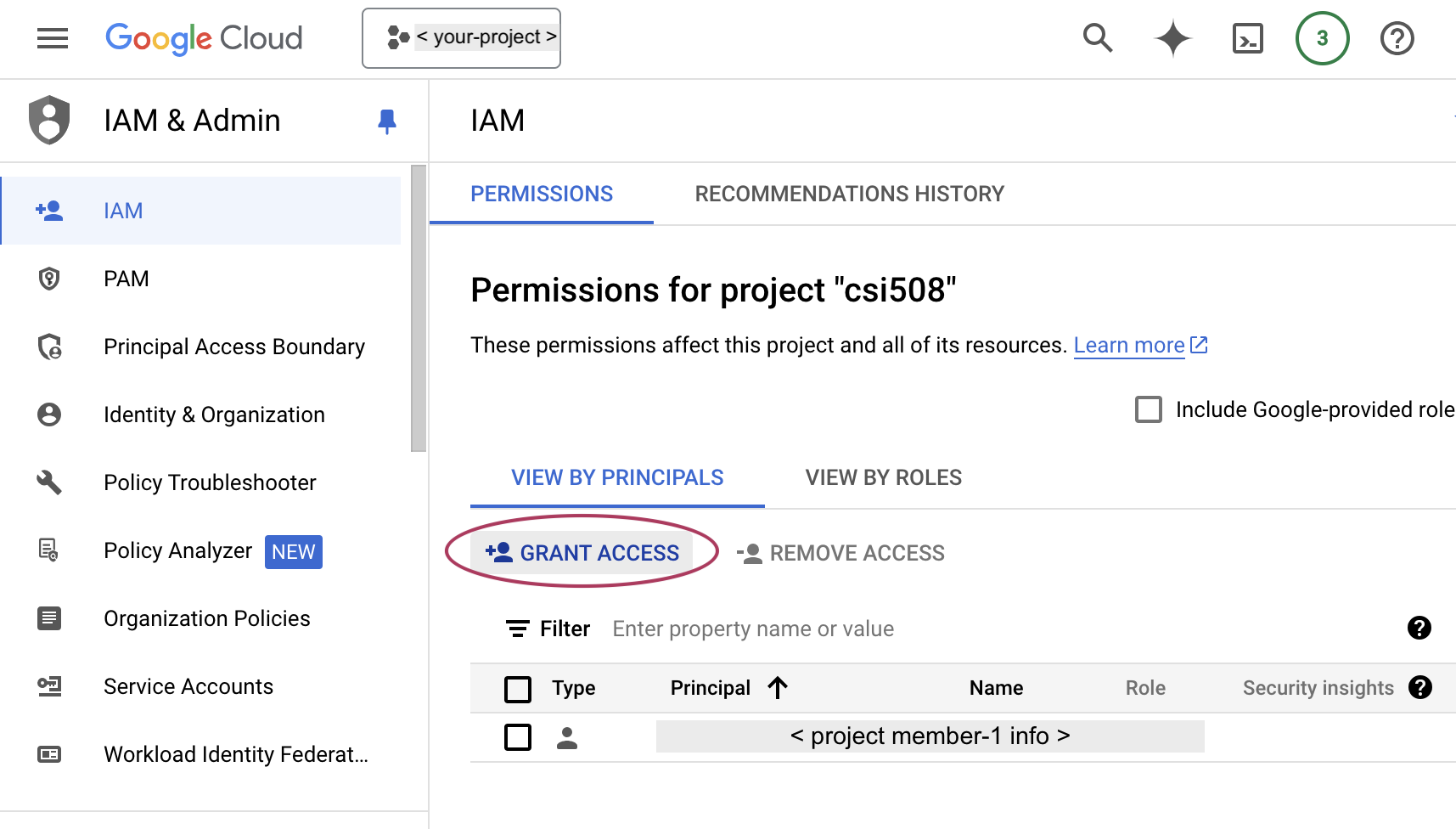
Task: Click the Principal column header label
Action: coord(711,688)
